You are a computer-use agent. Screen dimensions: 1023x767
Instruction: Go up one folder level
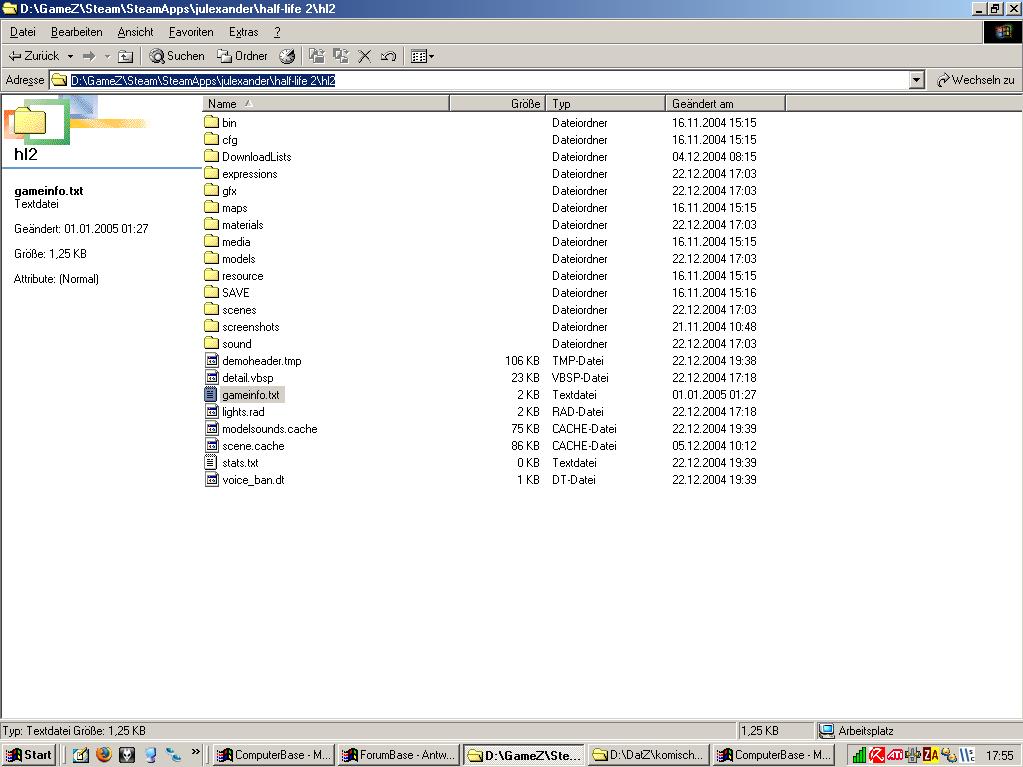pos(125,56)
